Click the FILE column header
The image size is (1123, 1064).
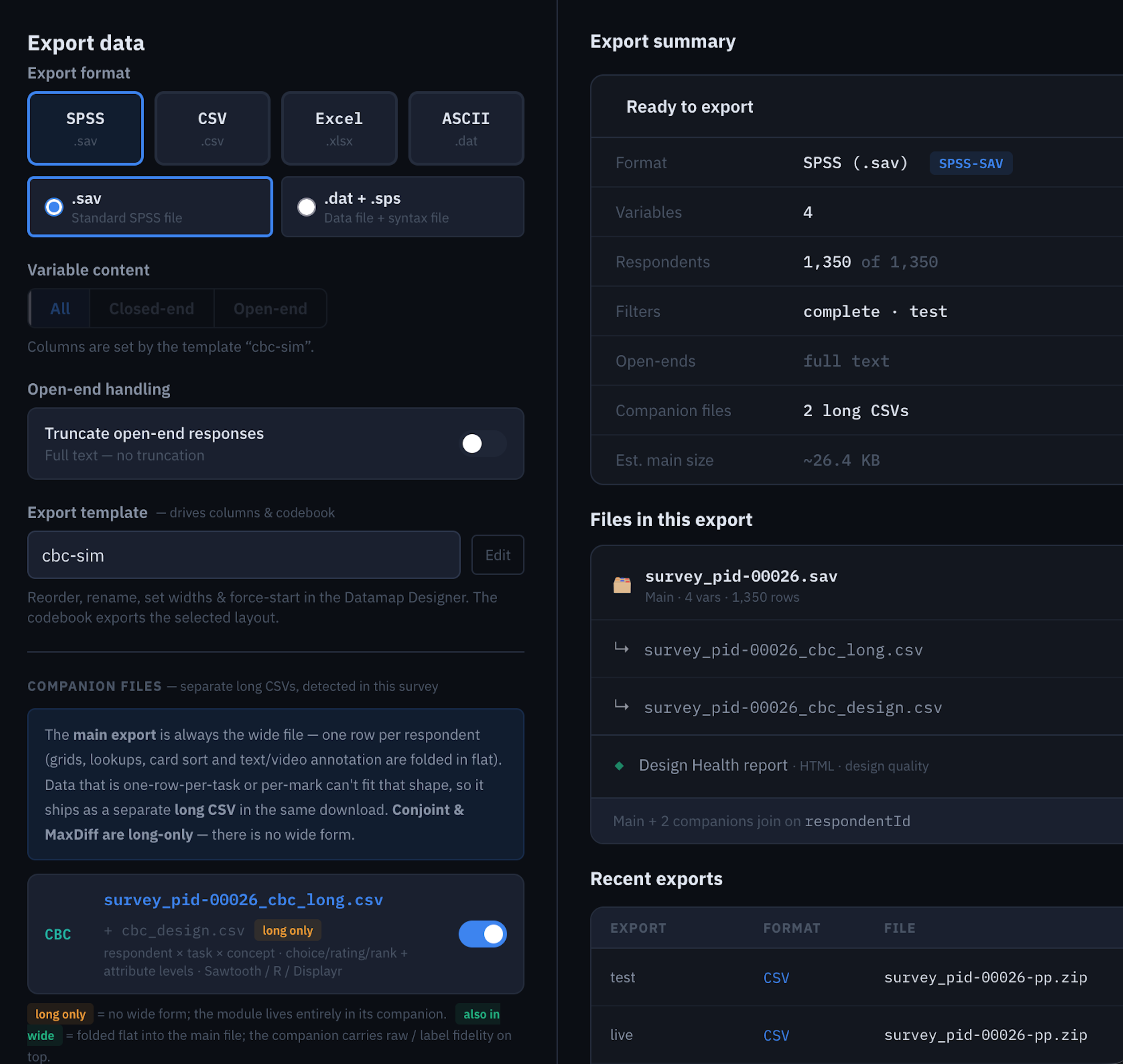[x=900, y=928]
